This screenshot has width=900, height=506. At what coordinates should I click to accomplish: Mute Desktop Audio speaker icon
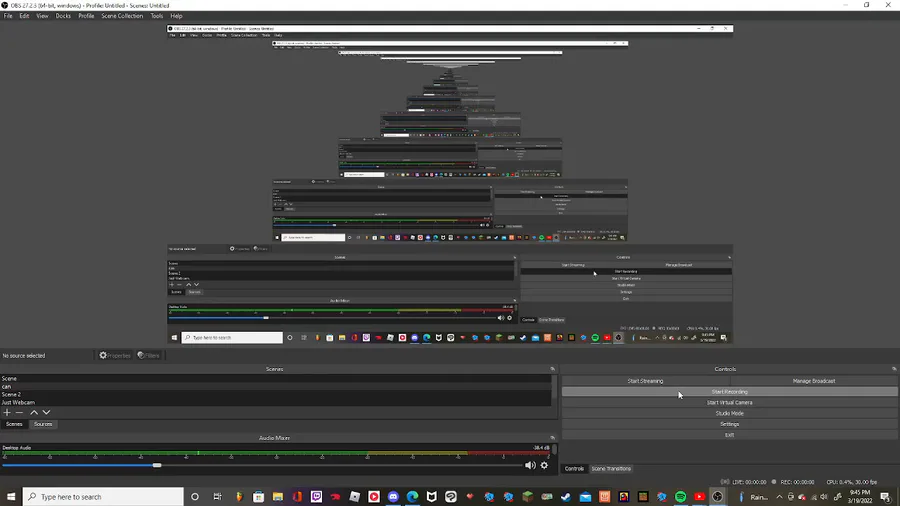[530, 465]
